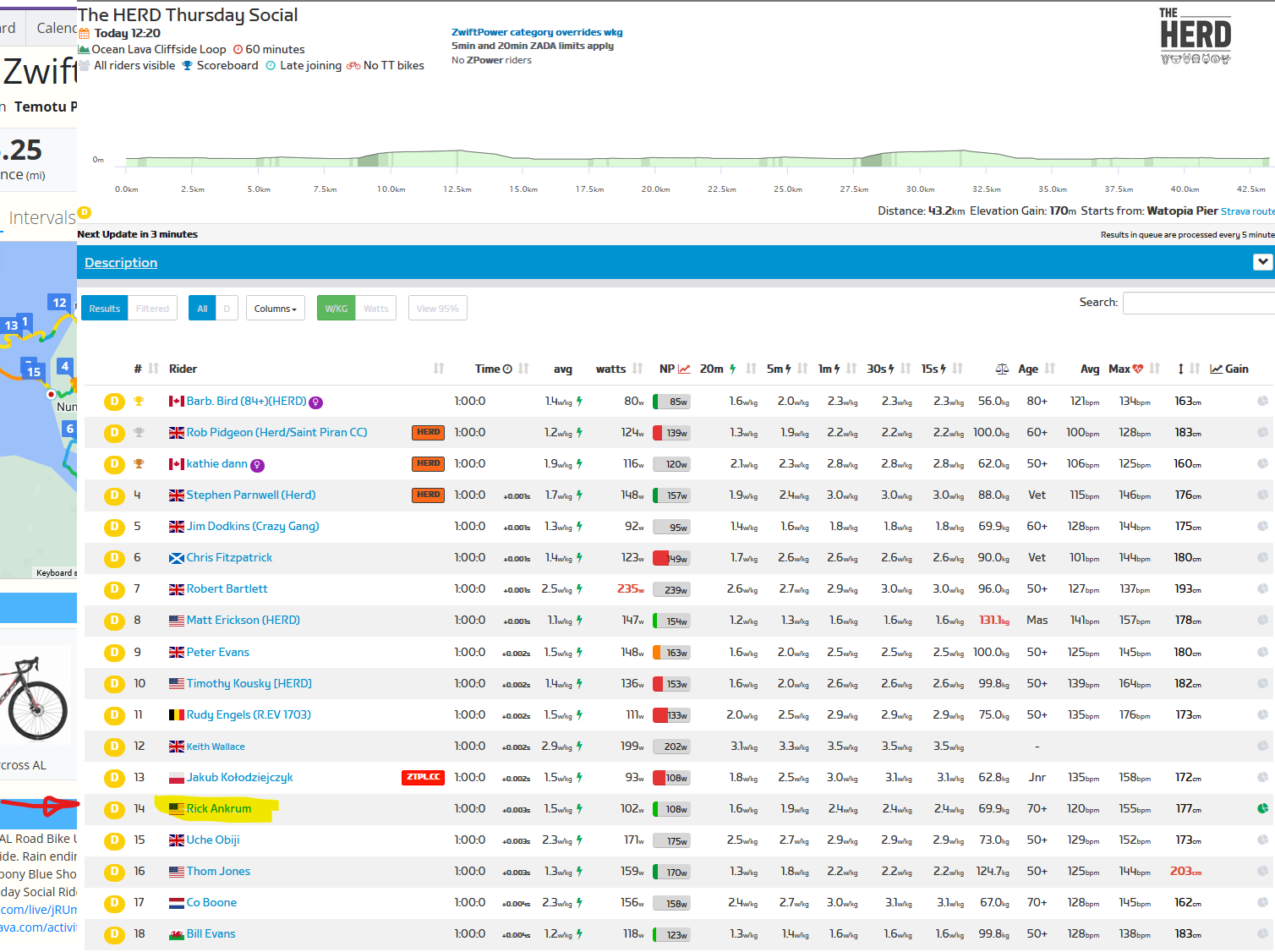1275x952 pixels.
Task: Click the purple female icon beside kathie dann
Action: [x=258, y=465]
